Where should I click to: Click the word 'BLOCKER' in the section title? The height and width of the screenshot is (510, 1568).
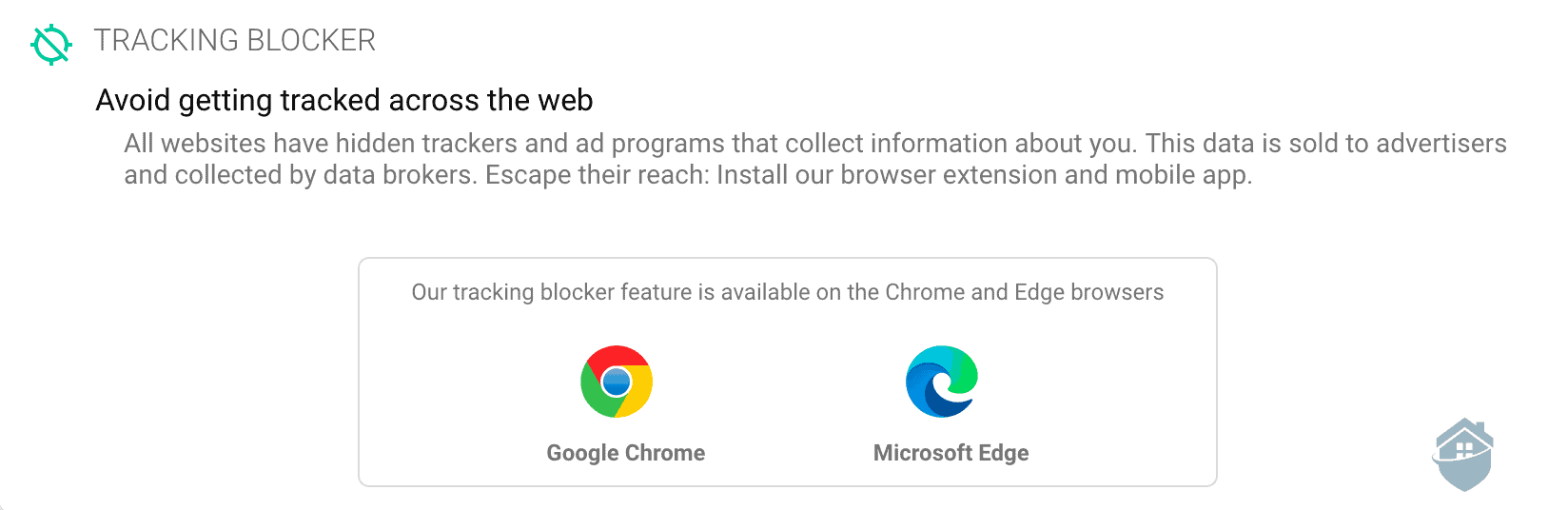point(311,41)
